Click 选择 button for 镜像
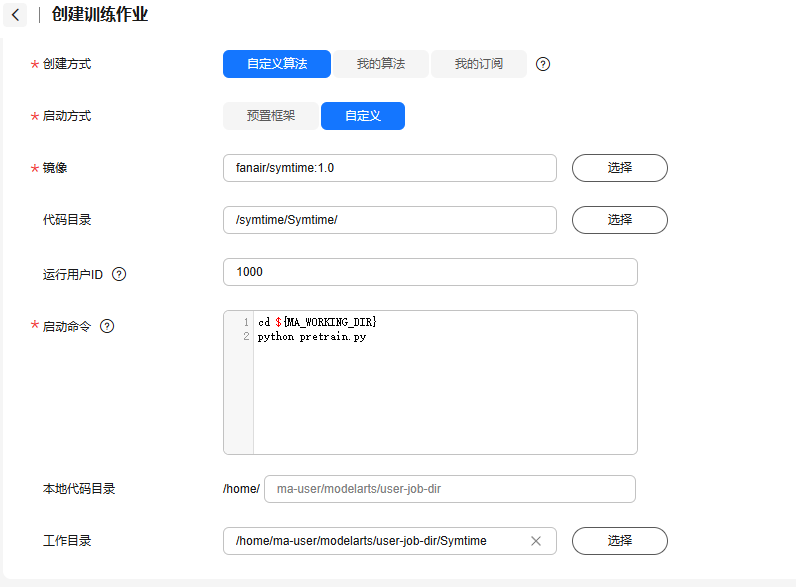The height and width of the screenshot is (587, 796). tap(619, 168)
